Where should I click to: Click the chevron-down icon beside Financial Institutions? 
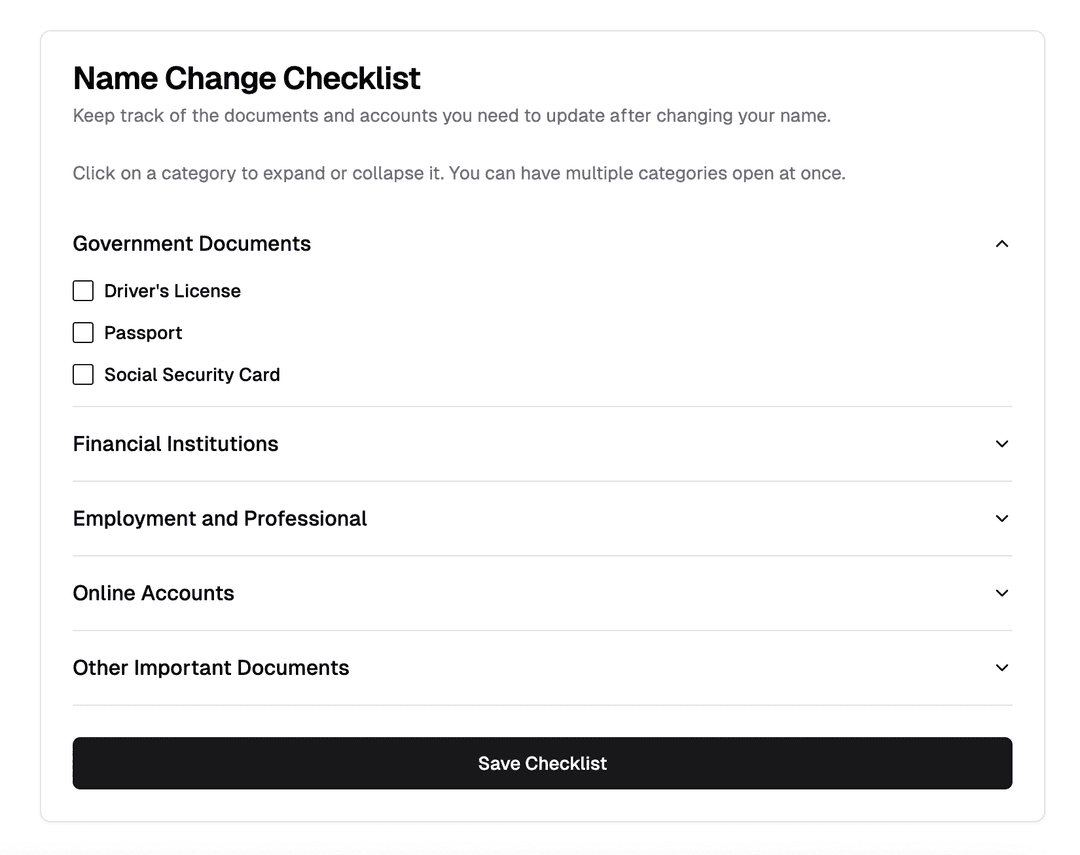tap(1002, 444)
